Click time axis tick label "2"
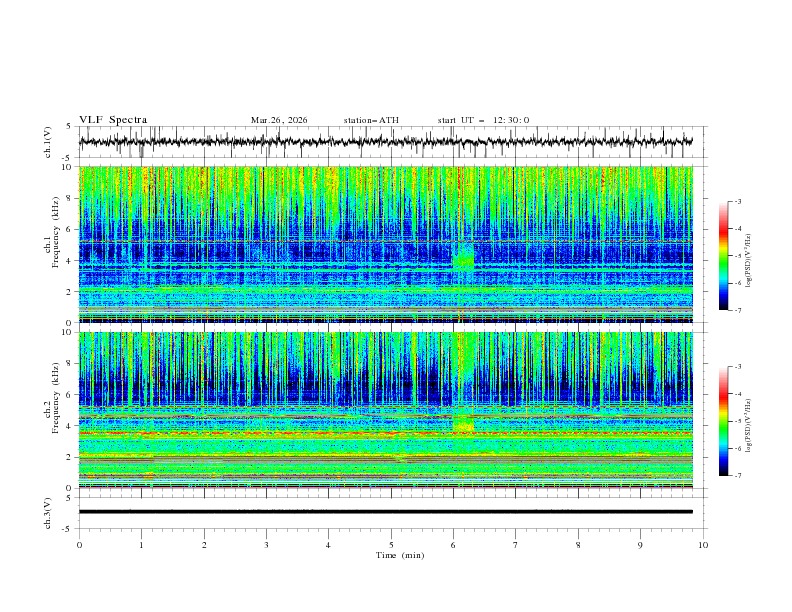This screenshot has width=792, height=612. click(205, 545)
